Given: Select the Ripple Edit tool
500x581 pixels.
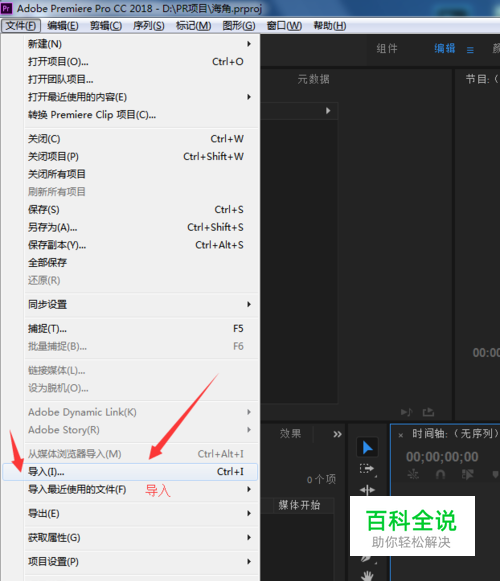Looking at the screenshot, I should click(x=367, y=490).
